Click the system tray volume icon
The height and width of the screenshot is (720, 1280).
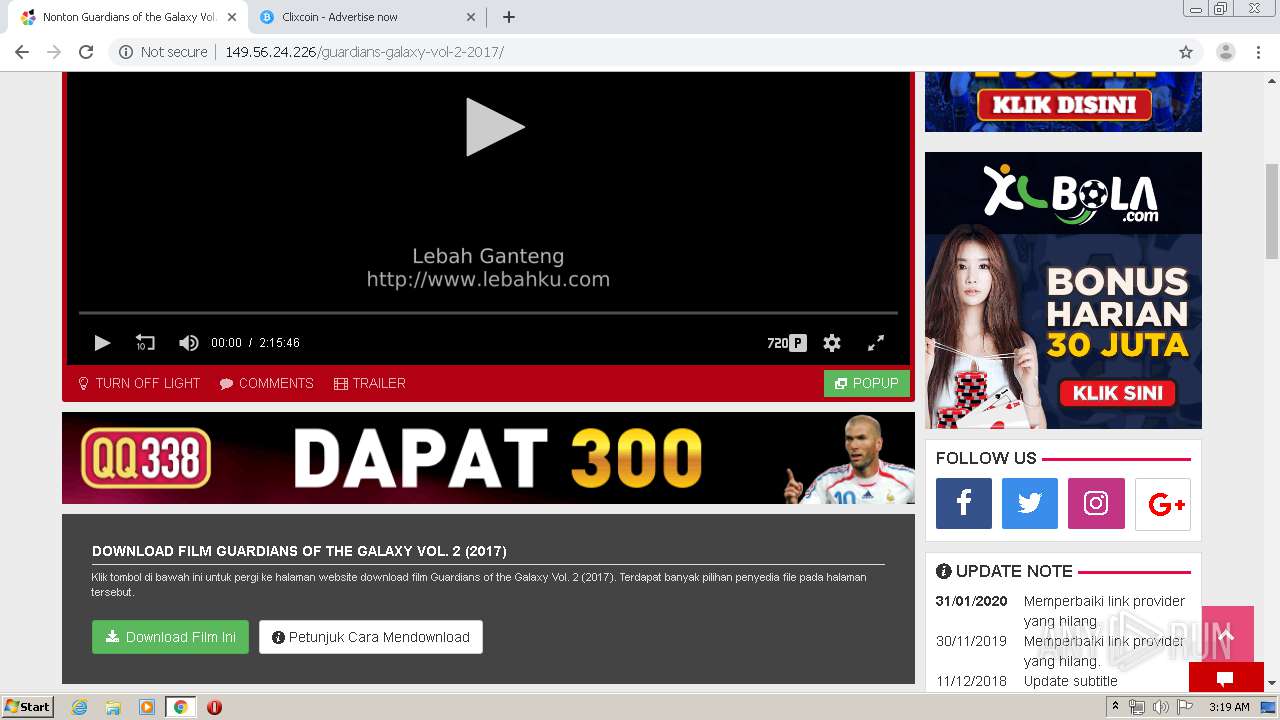pyautogui.click(x=1160, y=707)
